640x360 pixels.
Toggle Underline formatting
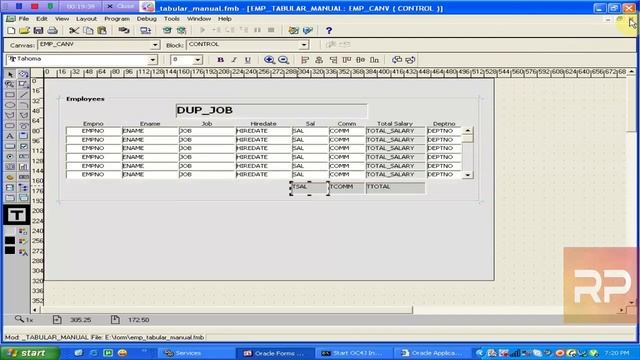[x=247, y=60]
